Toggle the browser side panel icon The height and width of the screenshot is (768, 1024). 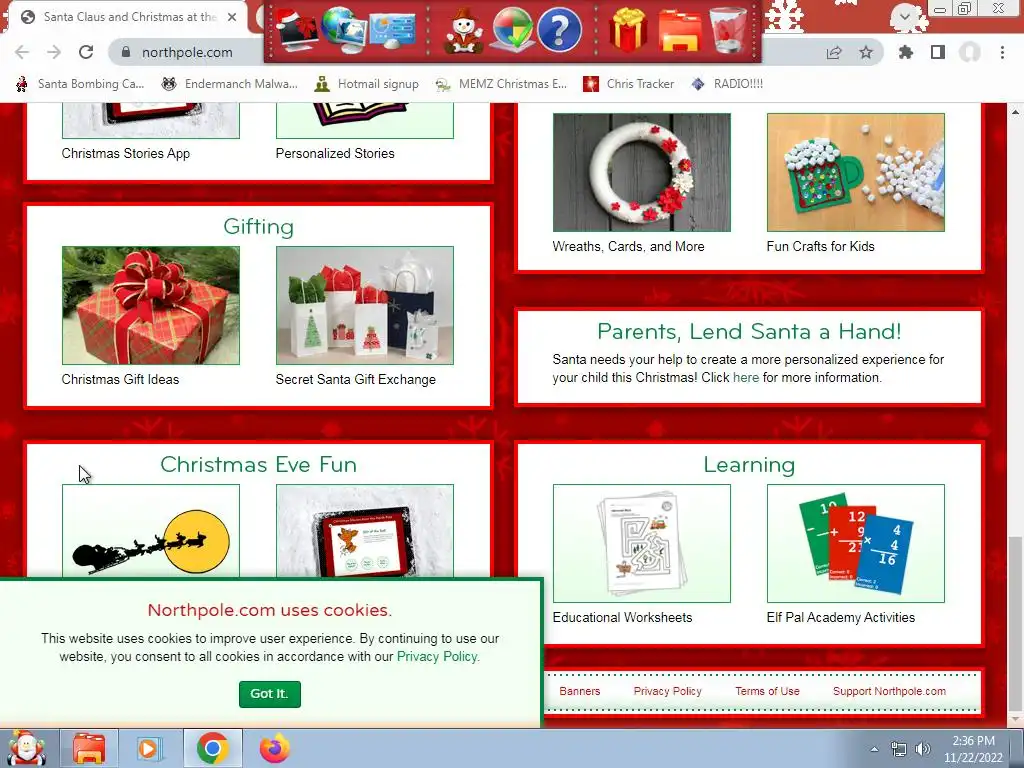[938, 52]
